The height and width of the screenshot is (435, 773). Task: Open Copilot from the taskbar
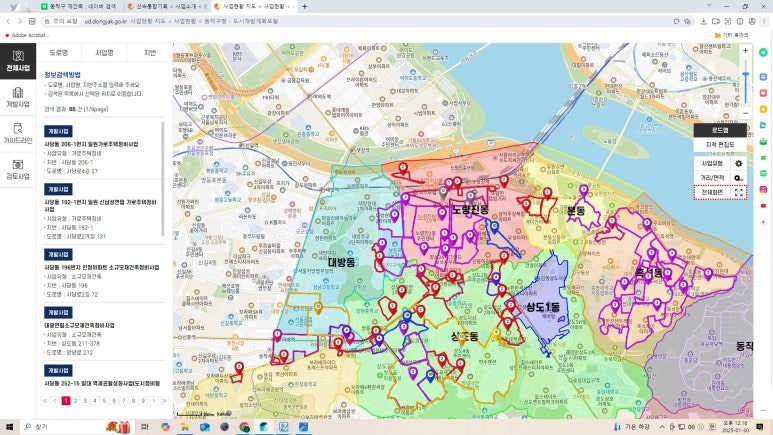pos(165,427)
